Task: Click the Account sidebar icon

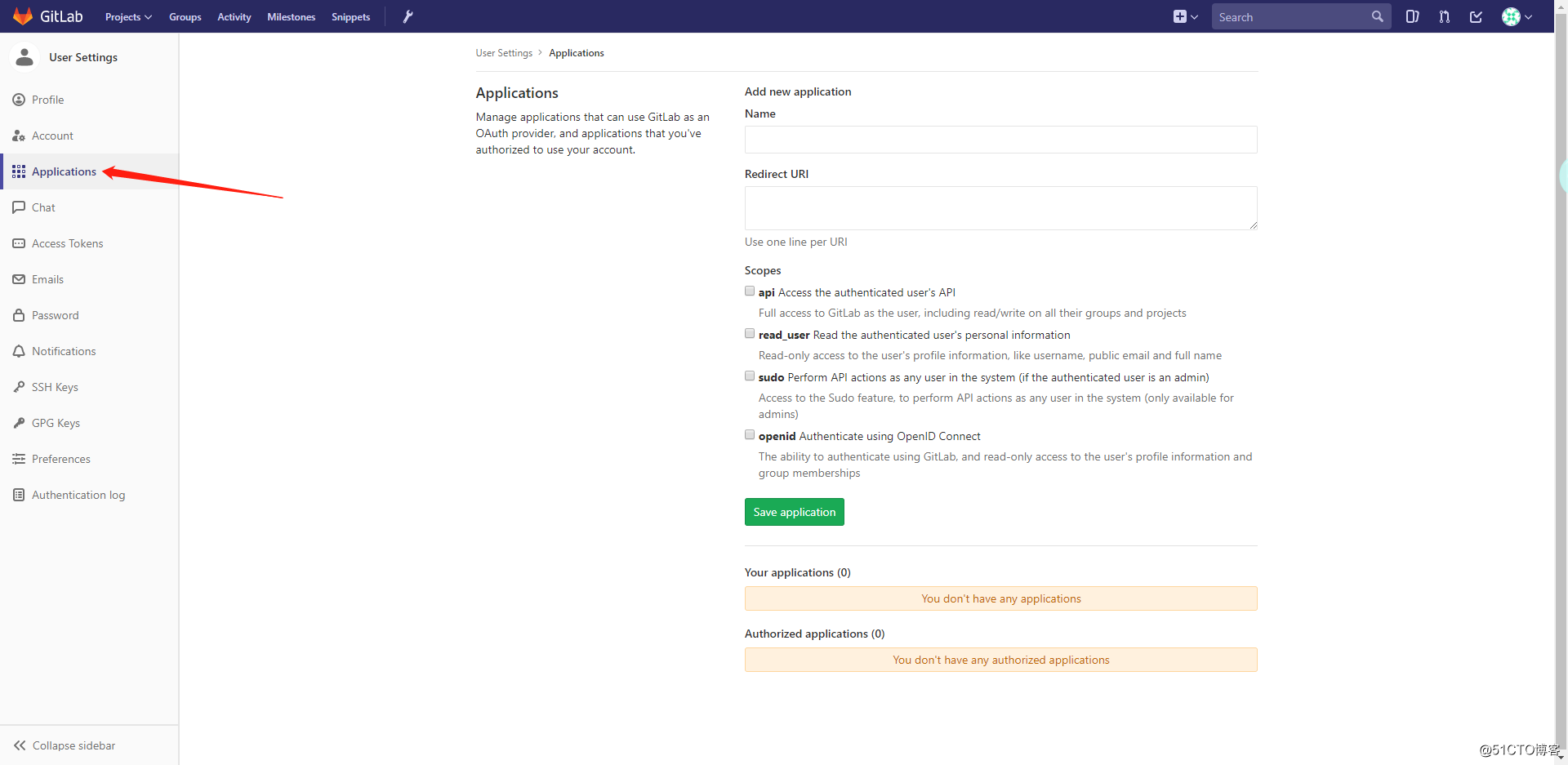Action: coord(19,136)
